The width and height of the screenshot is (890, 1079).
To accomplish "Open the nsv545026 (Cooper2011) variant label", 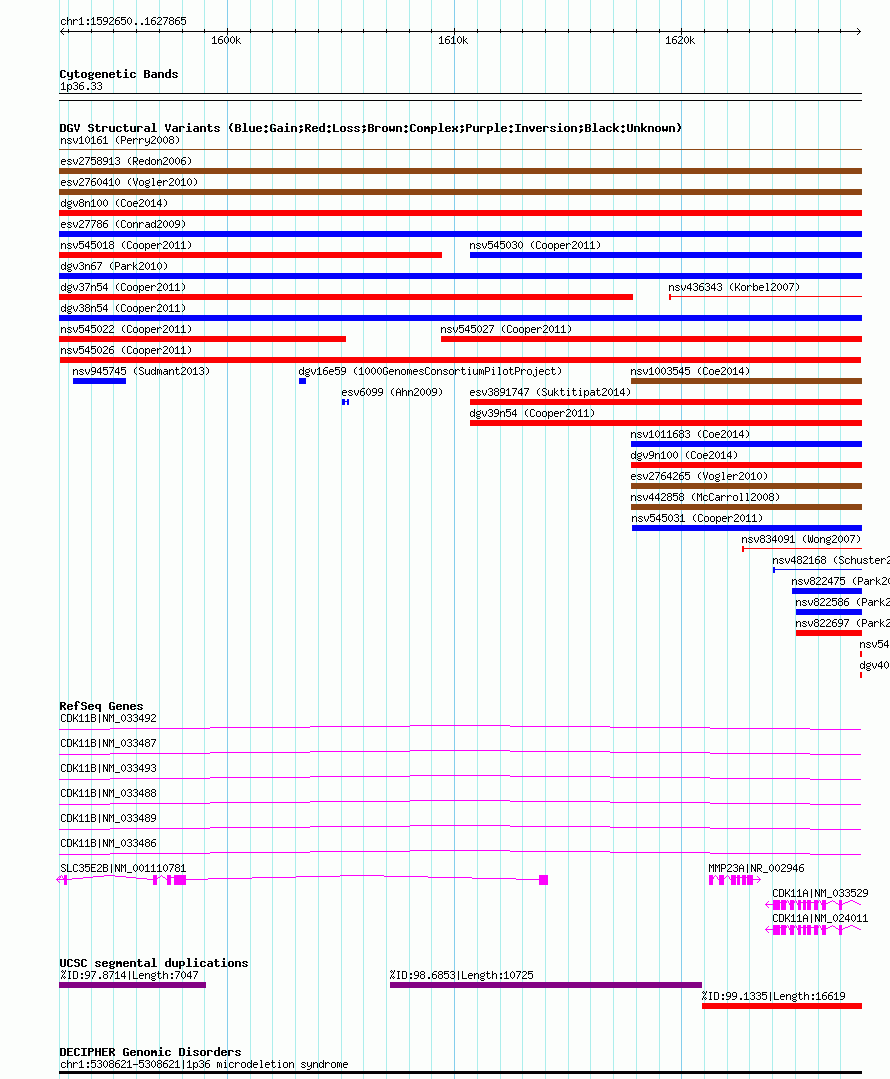I will pyautogui.click(x=126, y=350).
